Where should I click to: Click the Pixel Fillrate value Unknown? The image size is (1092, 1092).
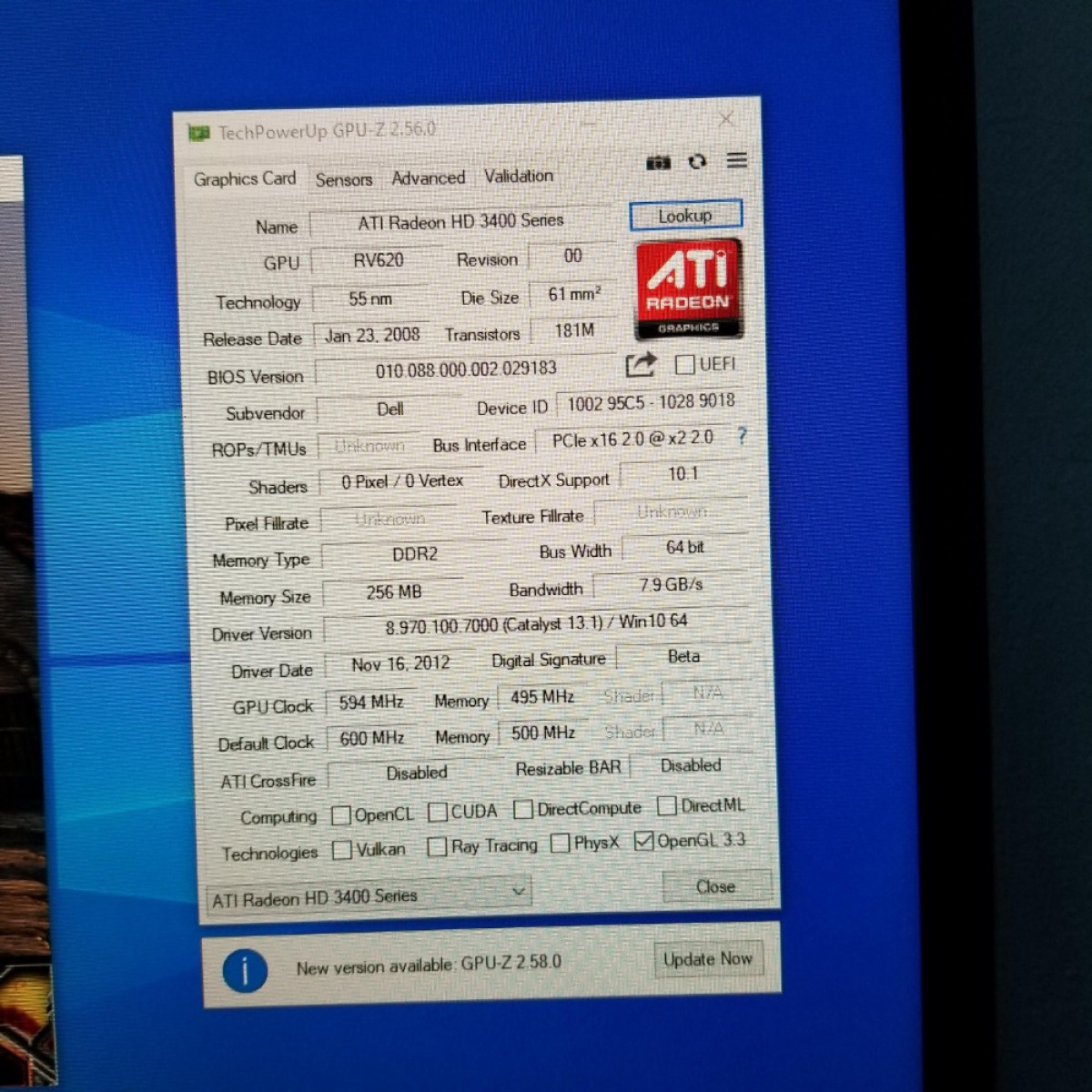pos(389,519)
